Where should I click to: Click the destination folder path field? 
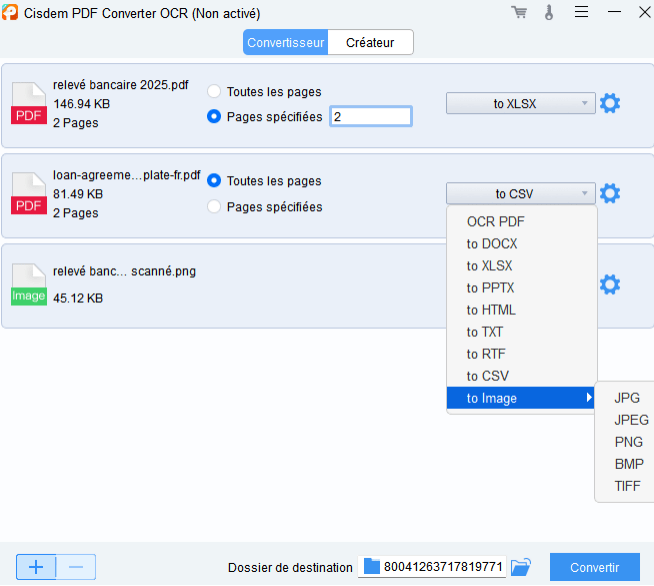(x=432, y=567)
